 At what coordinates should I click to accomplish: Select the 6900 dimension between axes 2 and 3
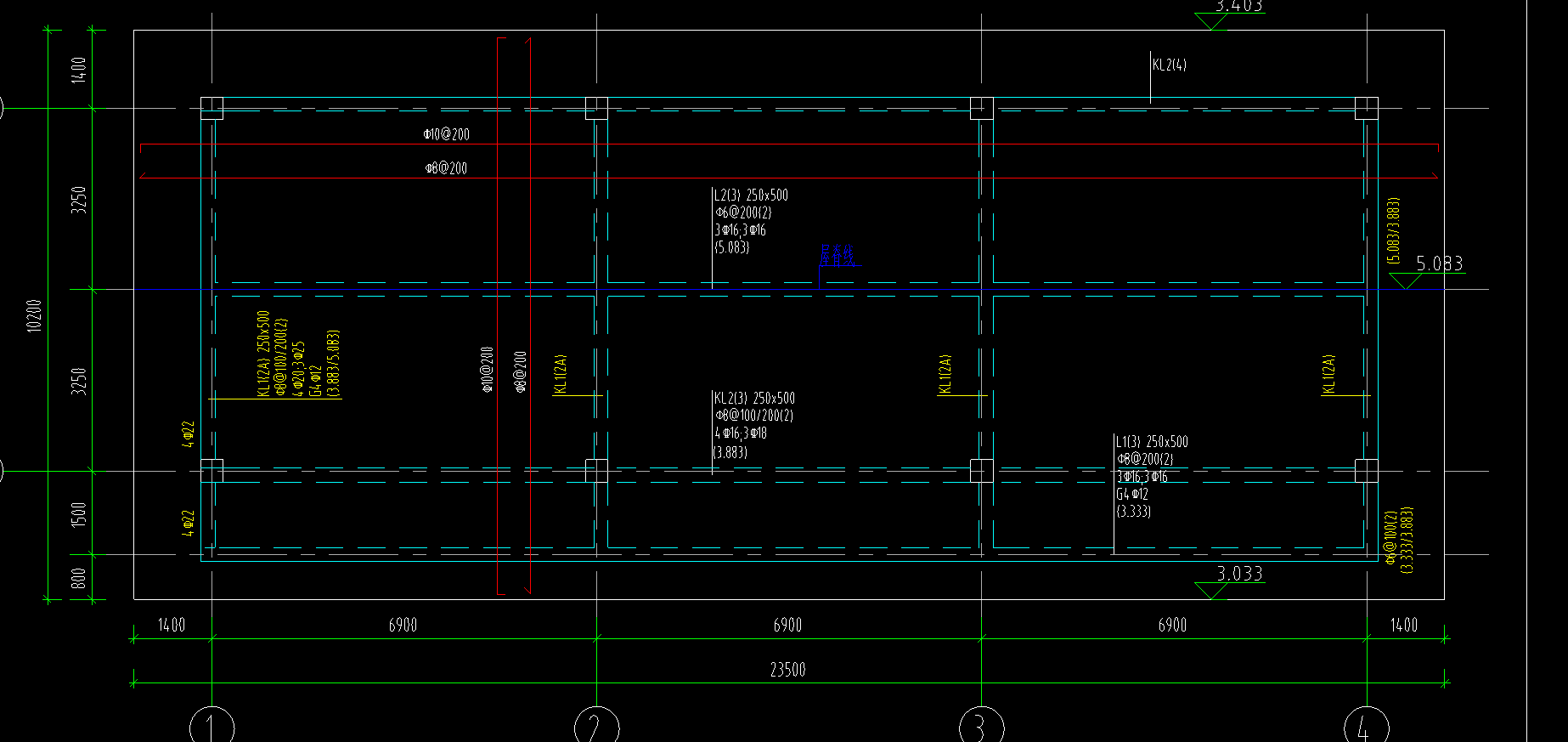[787, 625]
